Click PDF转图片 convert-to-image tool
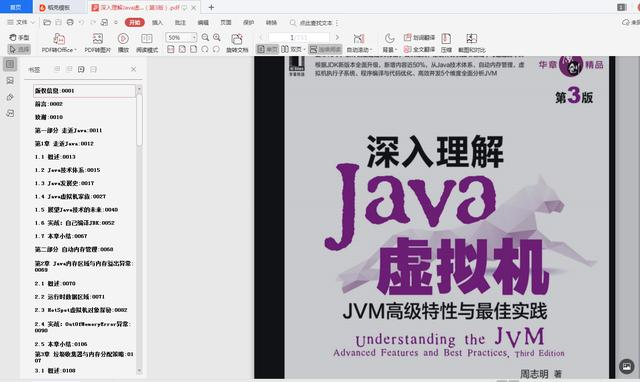Screen dimensions: 640x382 pos(98,43)
